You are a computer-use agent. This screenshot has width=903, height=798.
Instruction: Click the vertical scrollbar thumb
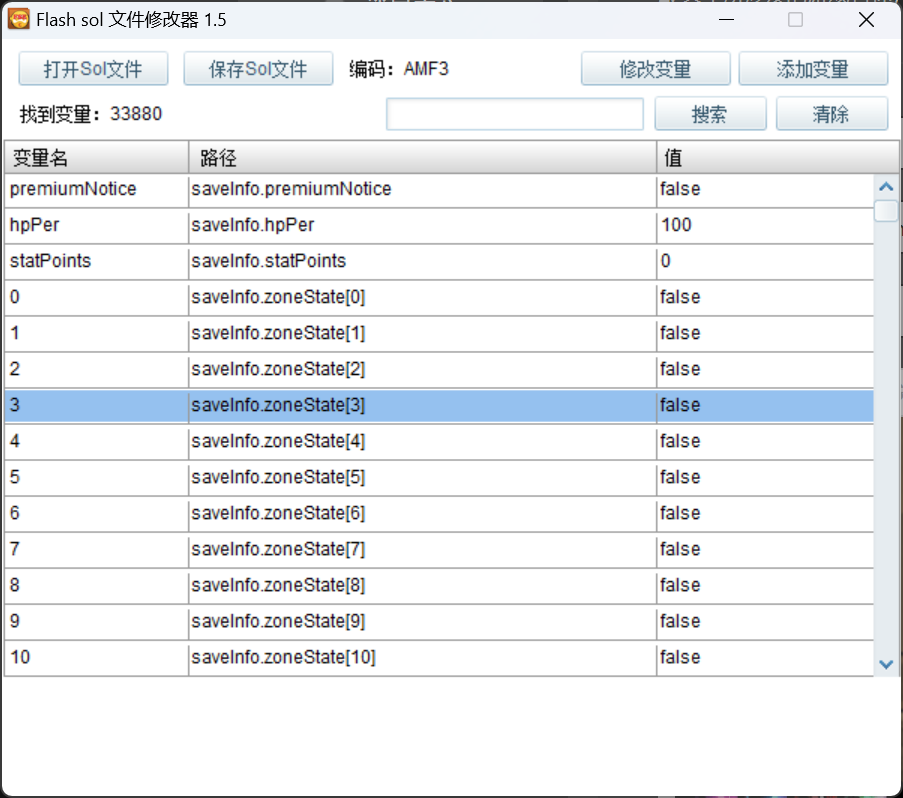coord(885,211)
